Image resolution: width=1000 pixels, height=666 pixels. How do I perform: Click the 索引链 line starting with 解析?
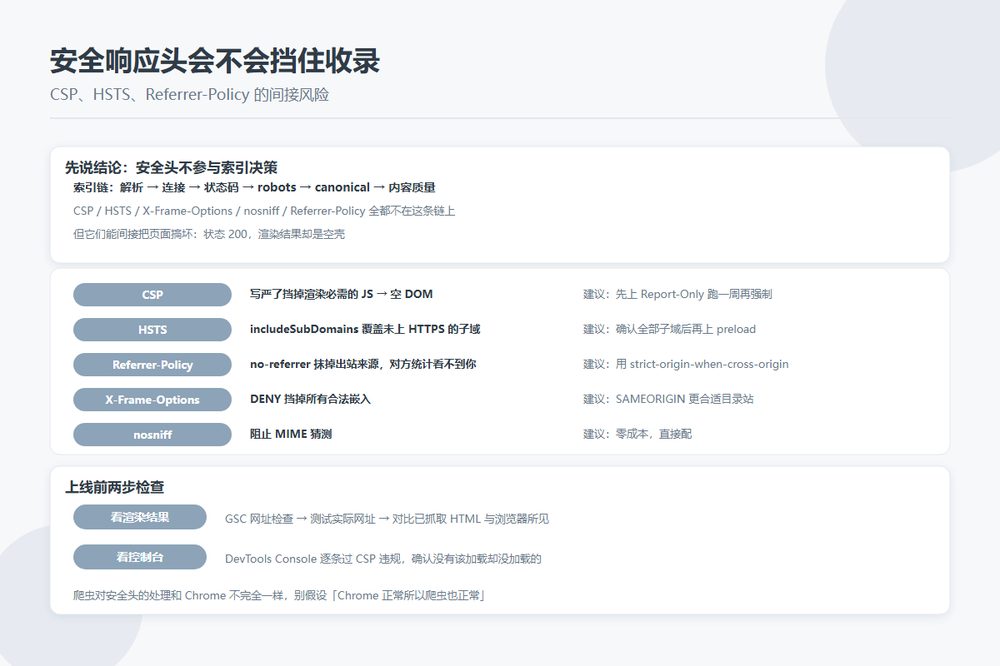tap(254, 188)
